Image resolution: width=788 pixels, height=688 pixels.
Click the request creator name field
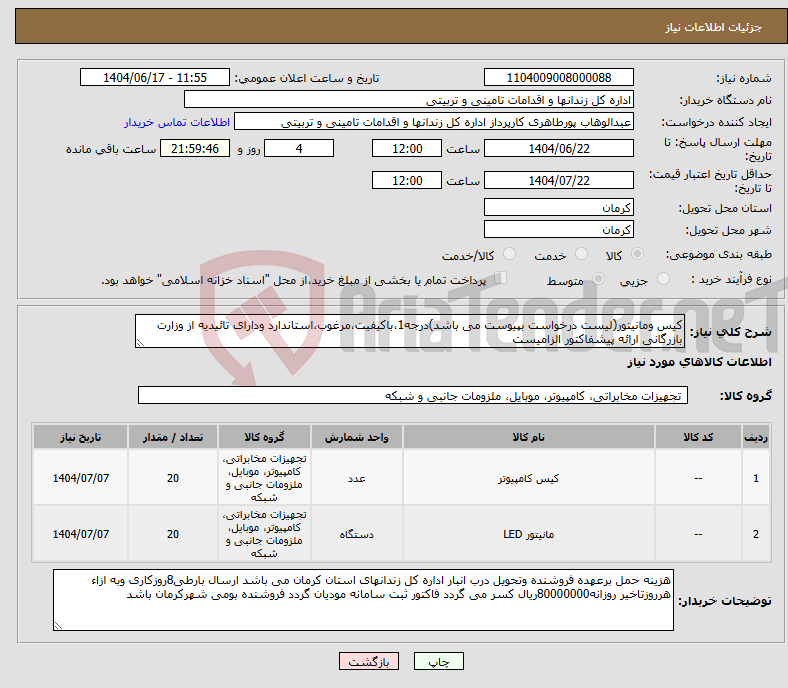434,122
